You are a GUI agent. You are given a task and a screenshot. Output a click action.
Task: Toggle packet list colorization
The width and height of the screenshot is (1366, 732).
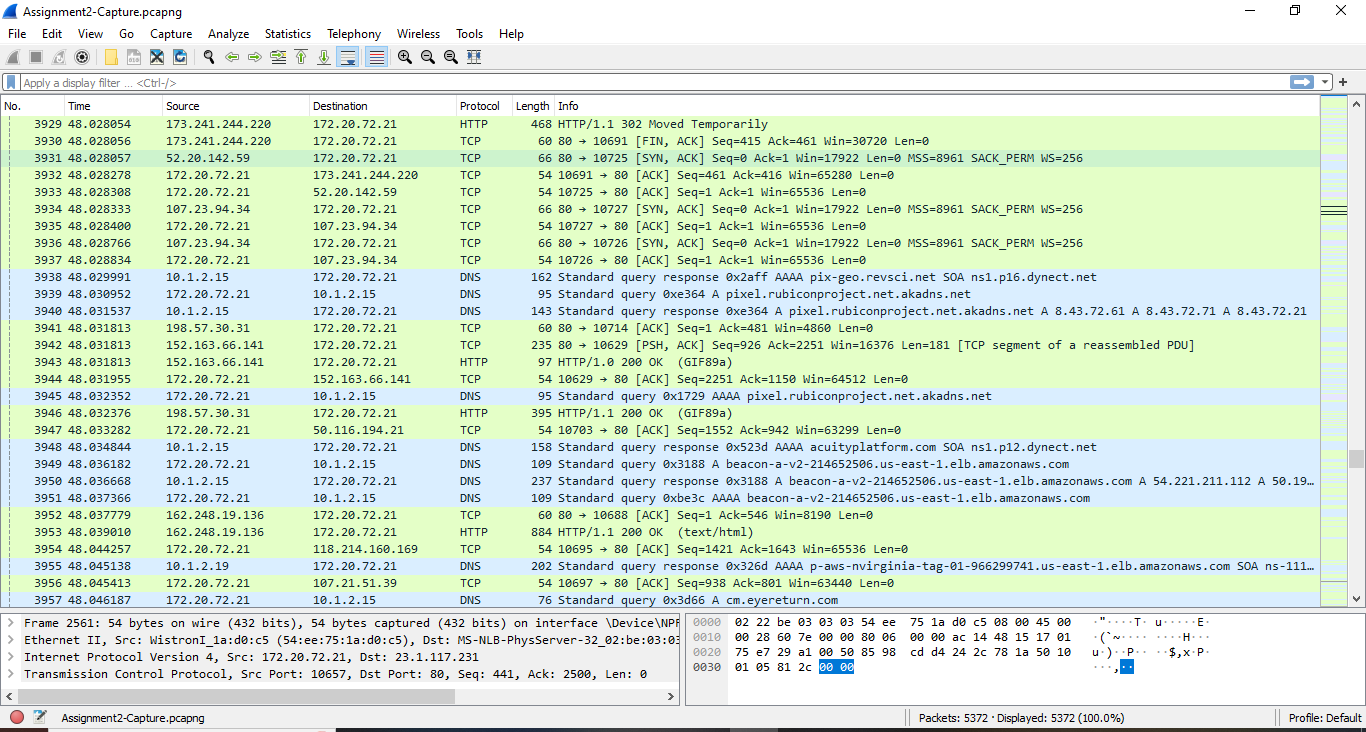[375, 57]
